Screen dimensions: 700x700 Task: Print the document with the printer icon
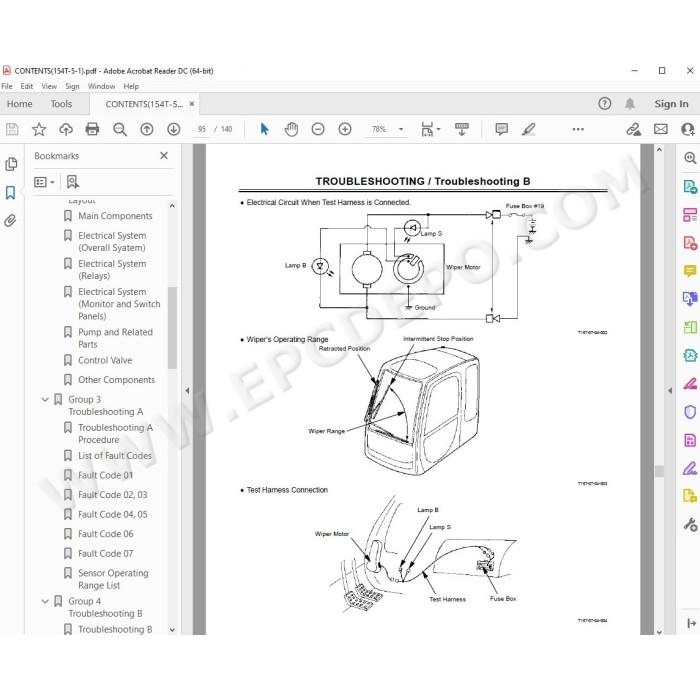[92, 129]
